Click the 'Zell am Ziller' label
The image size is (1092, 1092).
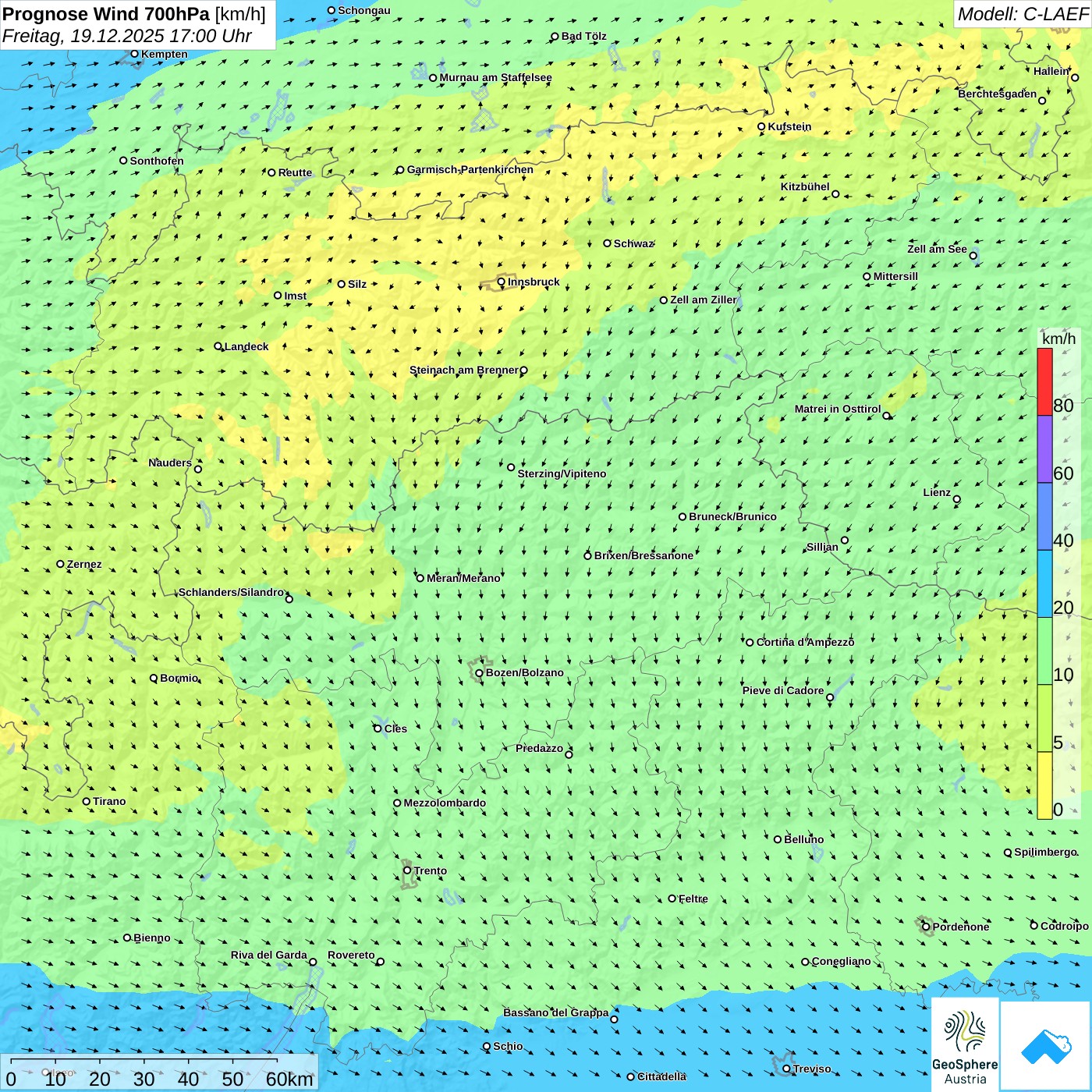pyautogui.click(x=704, y=300)
